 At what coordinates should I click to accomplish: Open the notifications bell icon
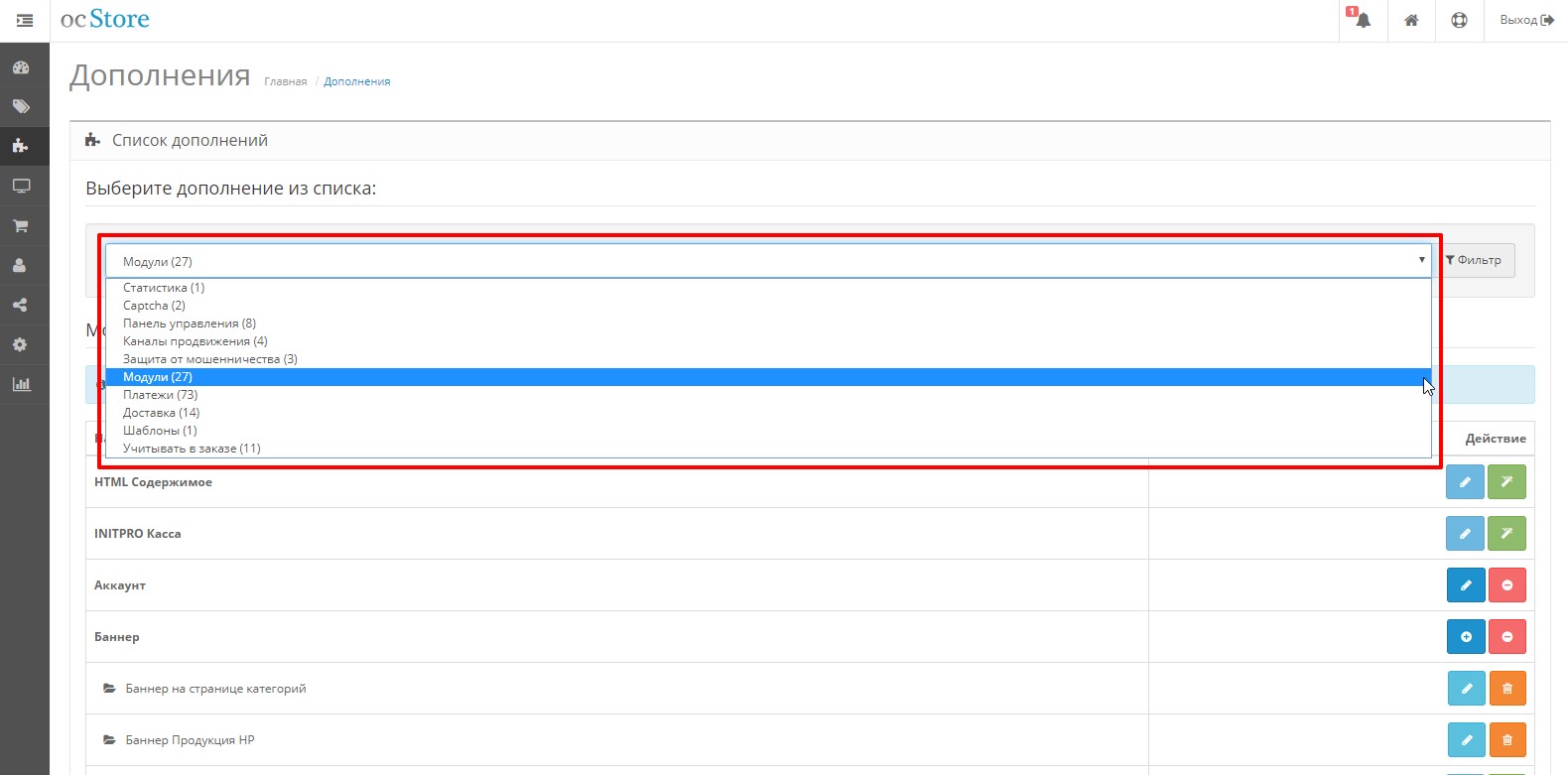(x=1363, y=20)
